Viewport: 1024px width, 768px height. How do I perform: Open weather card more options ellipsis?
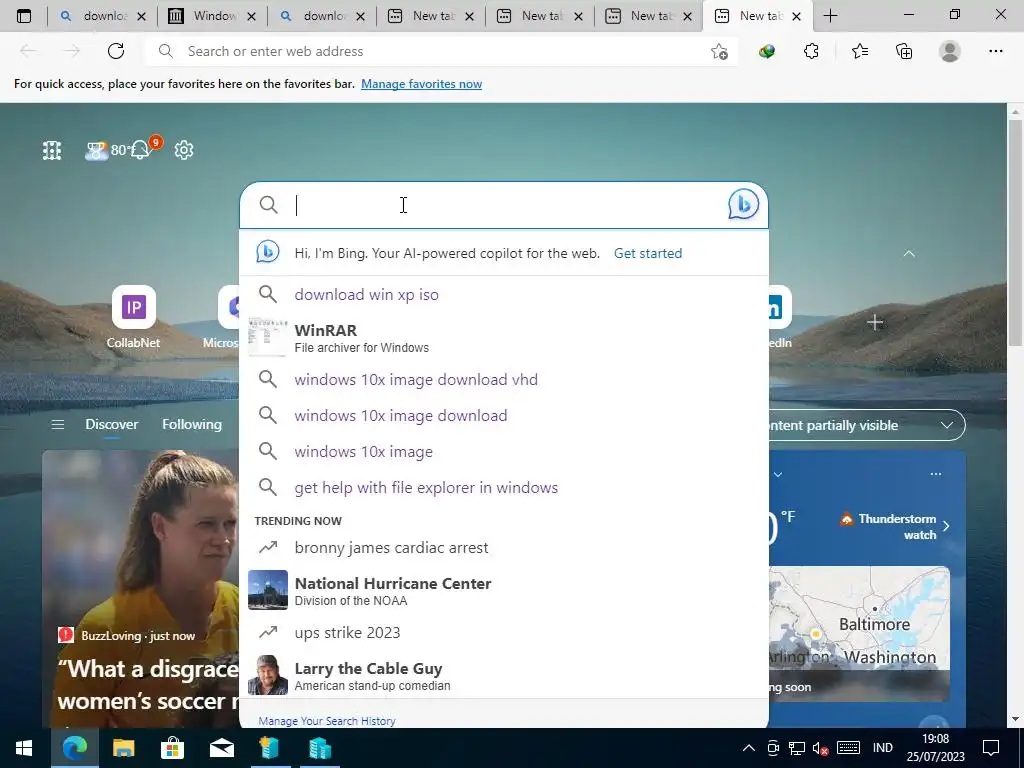tap(936, 474)
